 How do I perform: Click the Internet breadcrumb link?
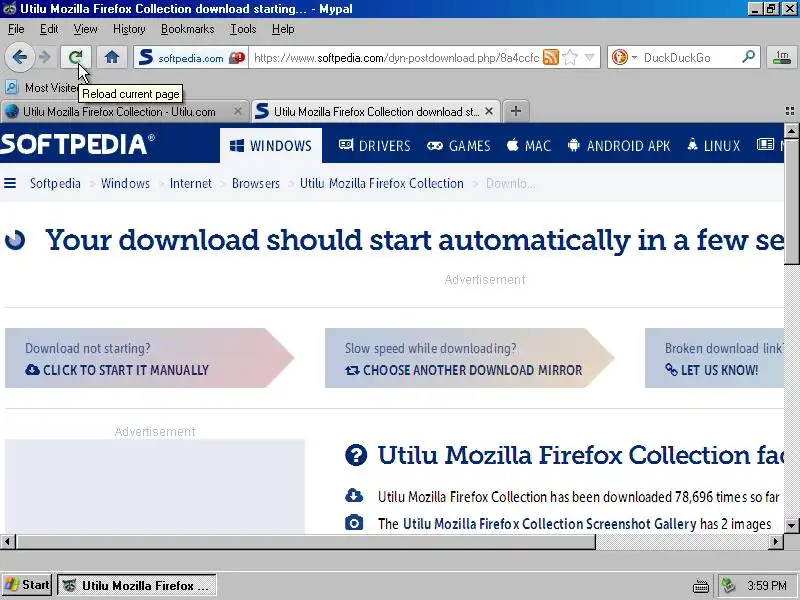click(191, 183)
